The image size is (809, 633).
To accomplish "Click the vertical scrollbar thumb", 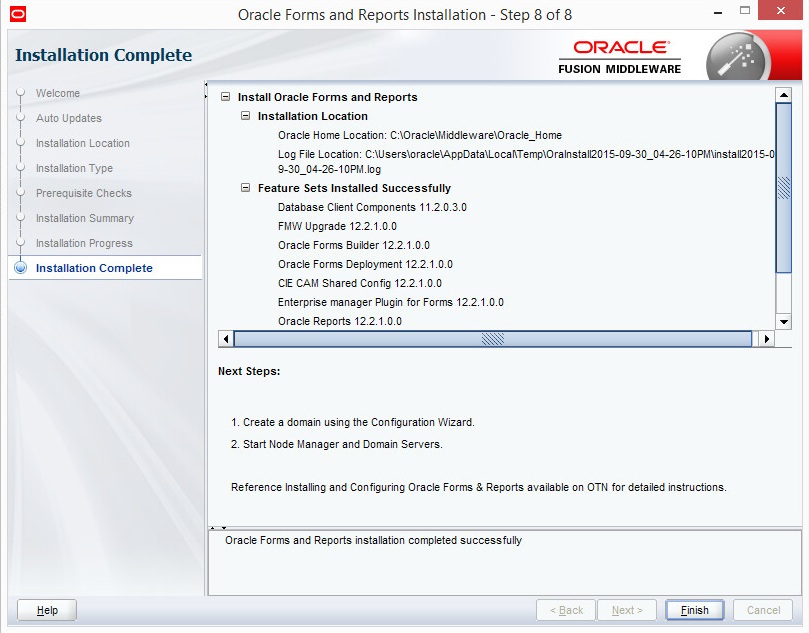I will [784, 188].
